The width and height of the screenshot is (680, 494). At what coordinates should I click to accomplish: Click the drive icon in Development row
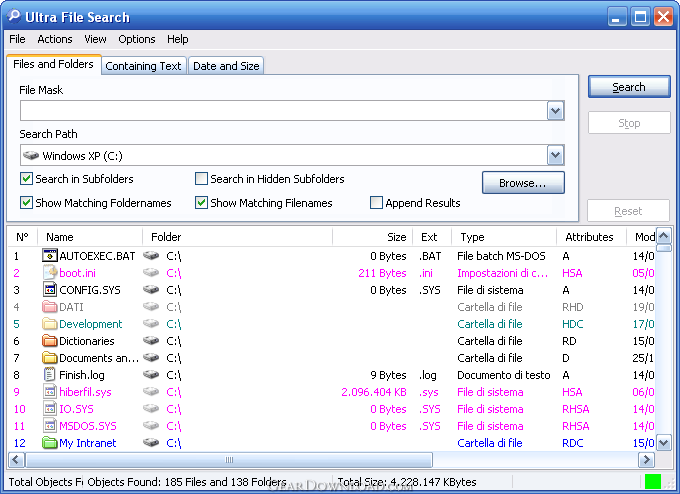151,324
